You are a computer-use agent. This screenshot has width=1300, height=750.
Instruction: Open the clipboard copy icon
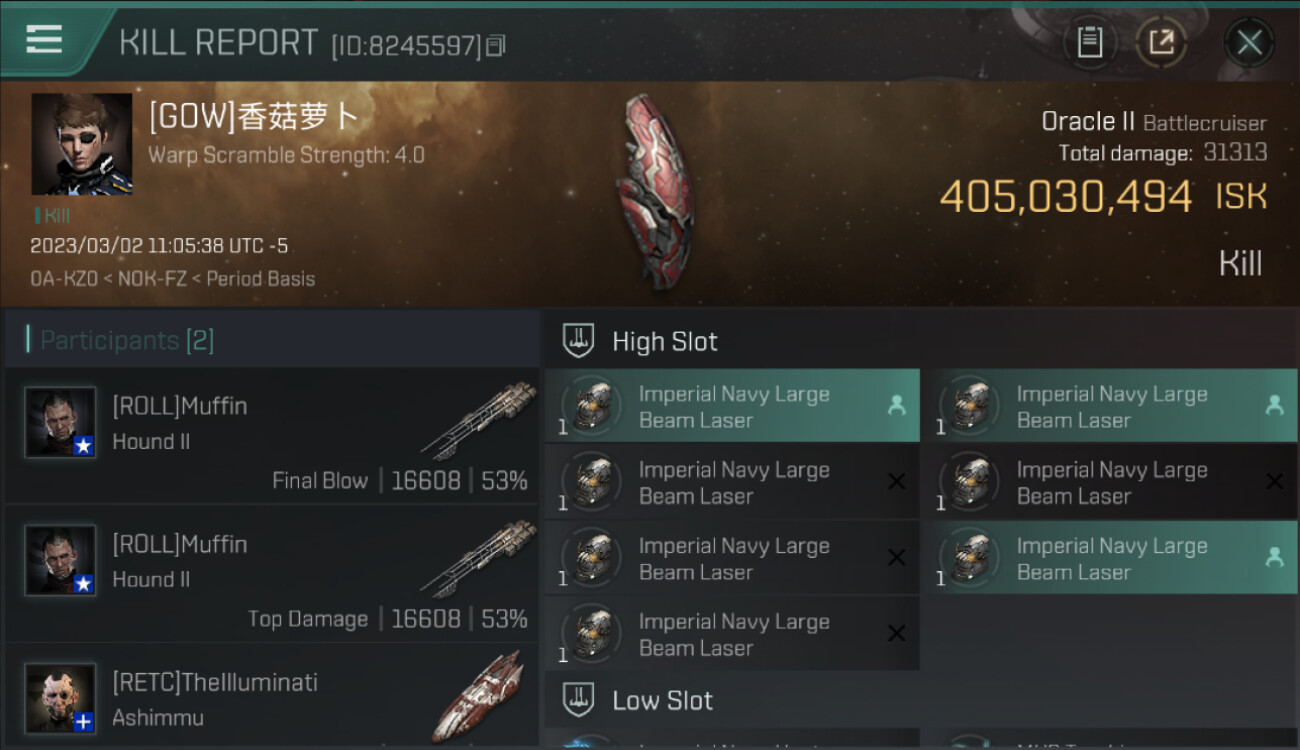(x=1089, y=42)
